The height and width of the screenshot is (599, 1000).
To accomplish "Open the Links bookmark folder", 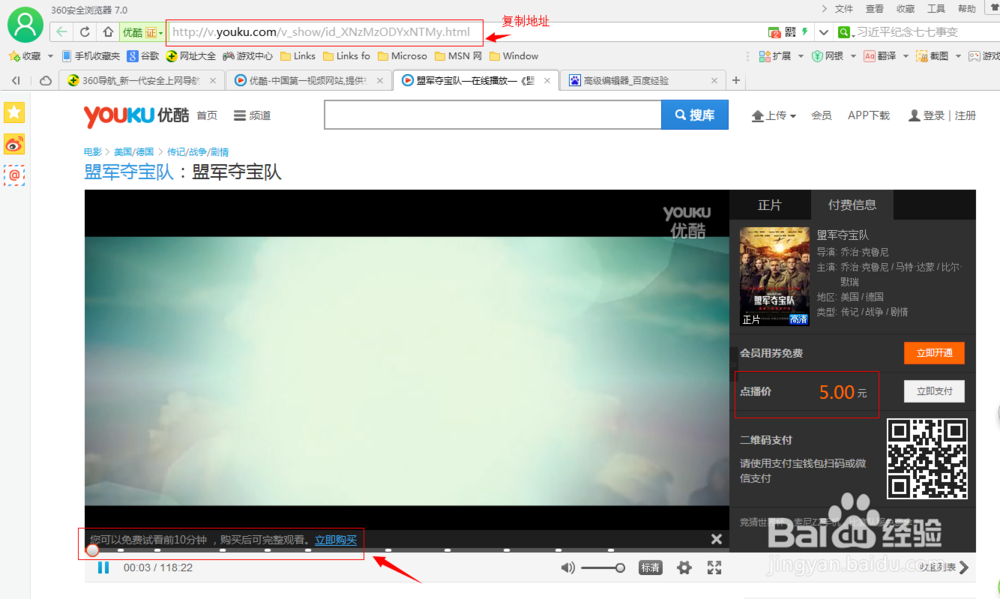I will [x=298, y=56].
